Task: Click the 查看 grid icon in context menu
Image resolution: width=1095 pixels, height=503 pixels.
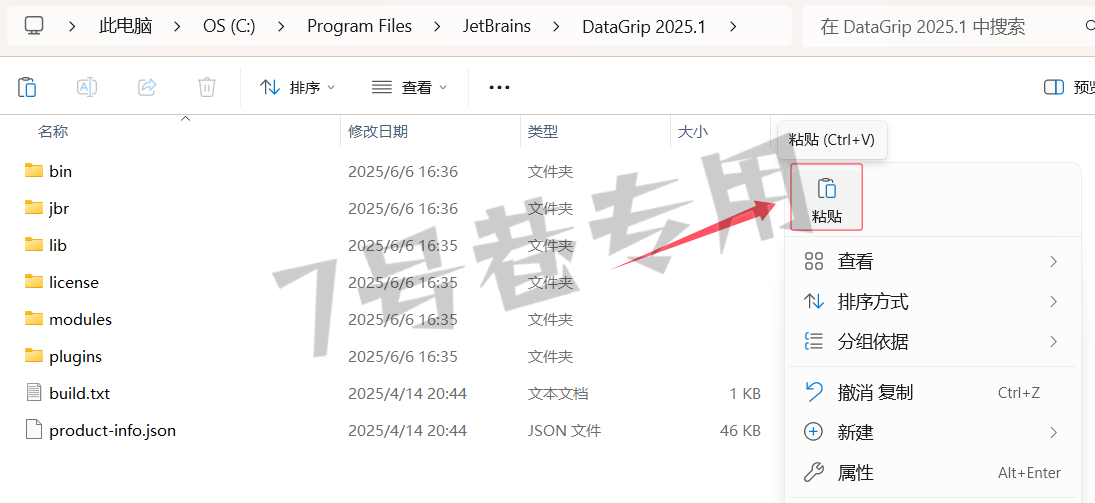Action: click(x=814, y=262)
